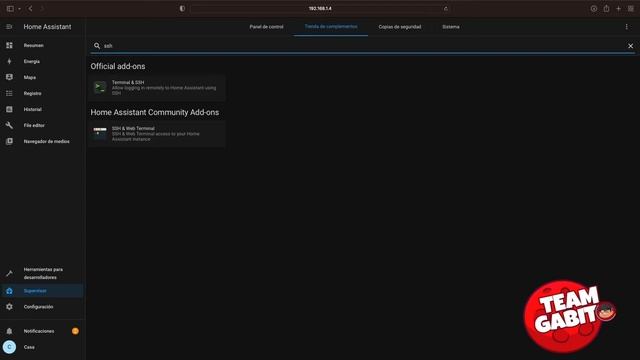Switch to Copias de seguridad tab

tap(400, 27)
